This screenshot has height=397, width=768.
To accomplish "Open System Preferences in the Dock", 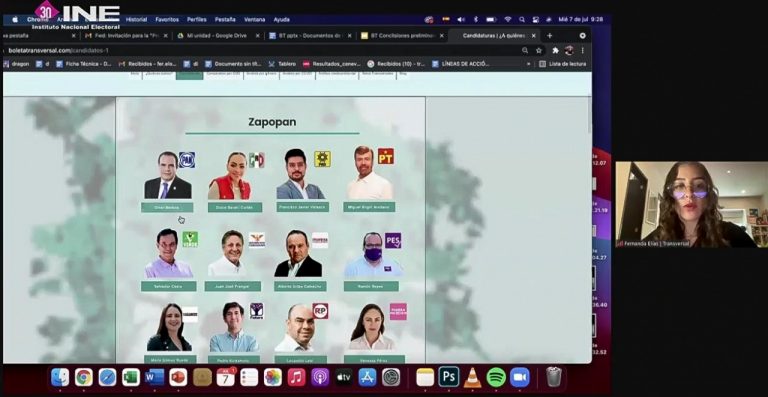I will point(391,377).
